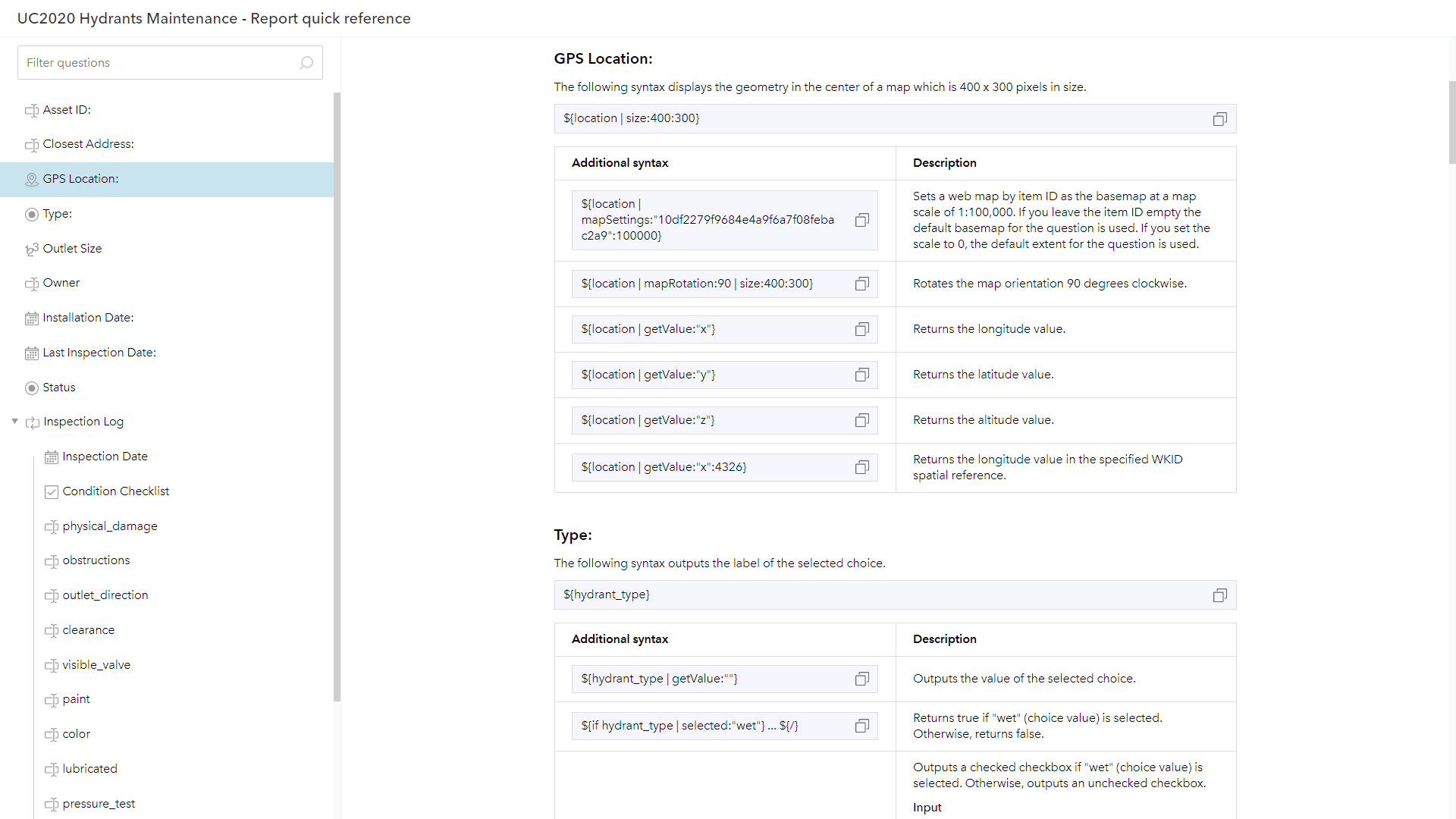Collapse the Inspection Log group
The width and height of the screenshot is (1456, 819).
pos(14,422)
